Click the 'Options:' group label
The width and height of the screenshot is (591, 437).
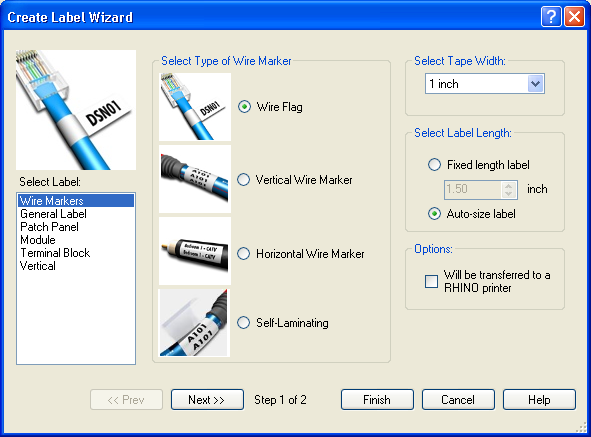click(x=433, y=249)
